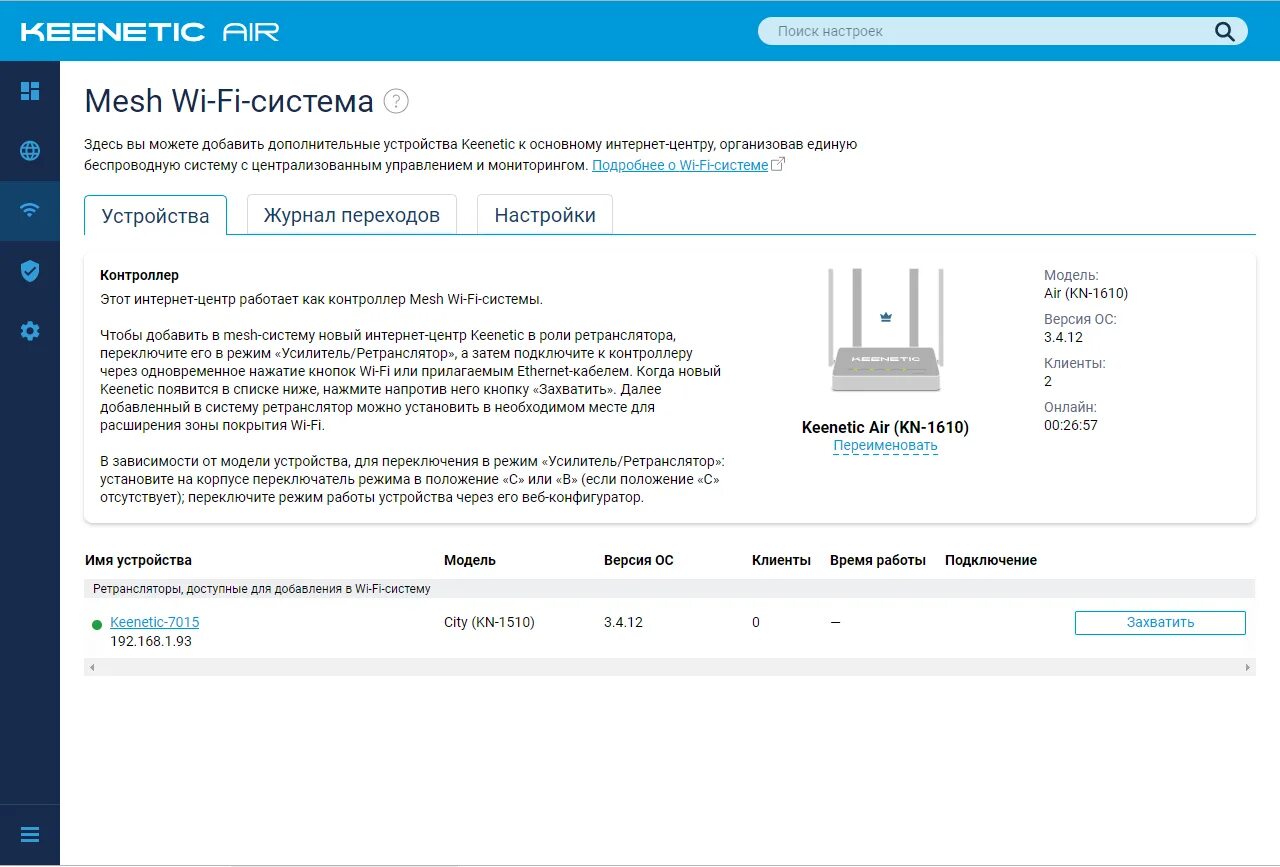Click the Время работы column header
The image size is (1280, 867).
click(x=878, y=560)
